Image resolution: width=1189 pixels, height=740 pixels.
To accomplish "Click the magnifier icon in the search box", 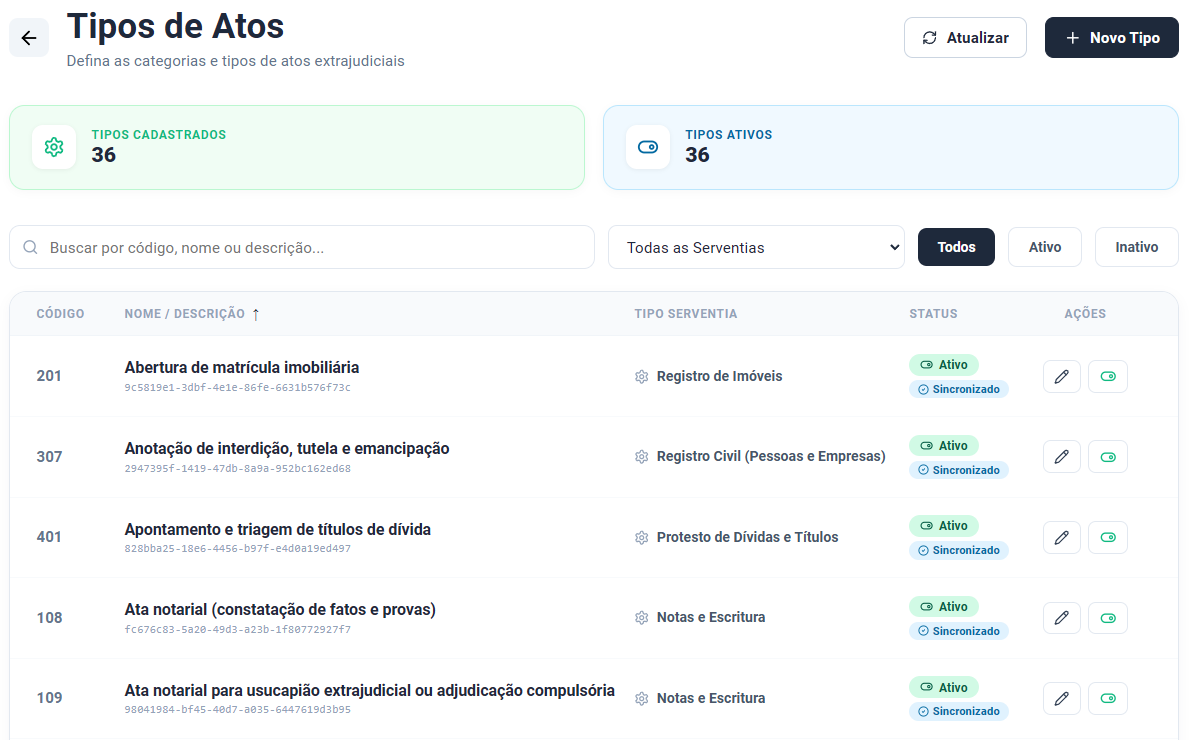I will click(x=30, y=247).
